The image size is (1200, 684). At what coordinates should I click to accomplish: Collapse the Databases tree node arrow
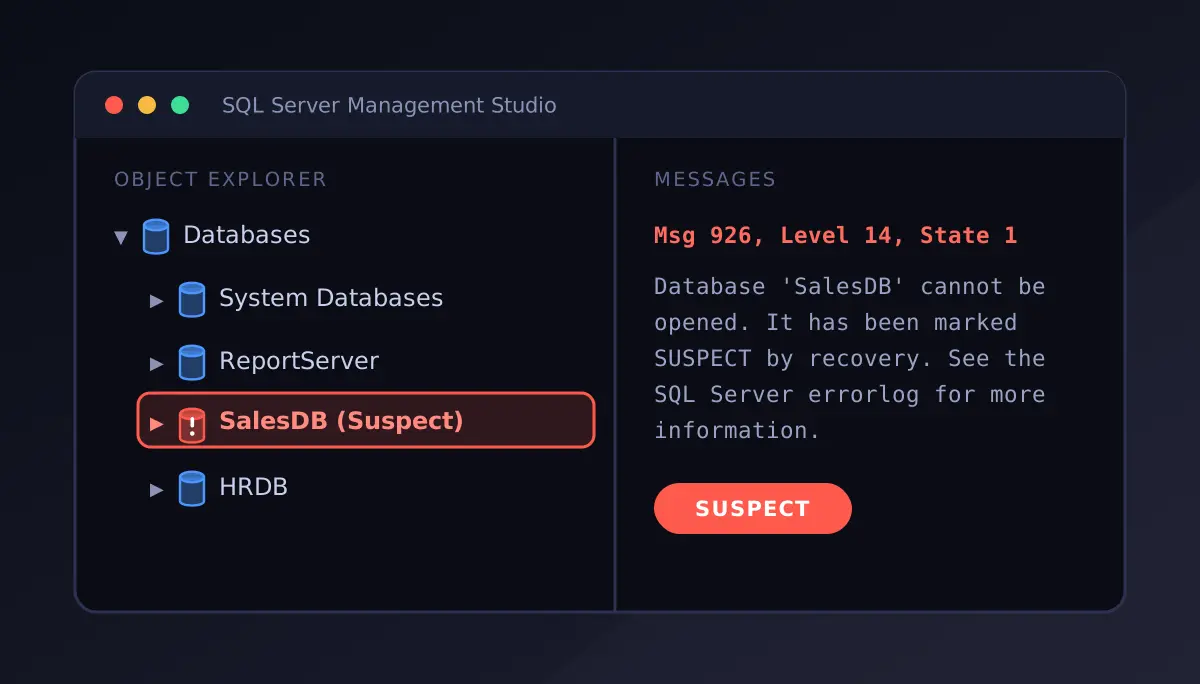click(121, 238)
